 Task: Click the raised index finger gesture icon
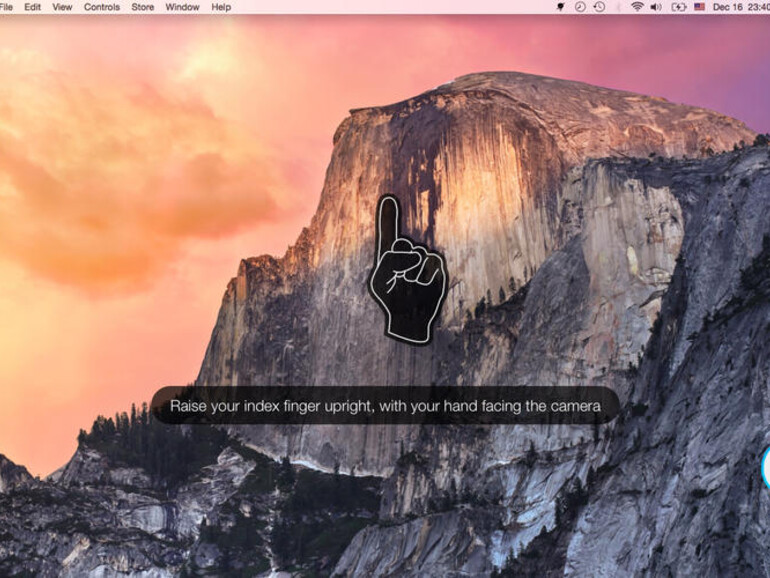click(x=408, y=269)
